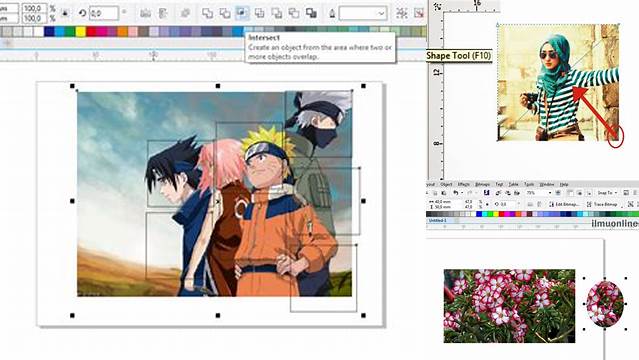The width and height of the screenshot is (639, 360).
Task: Pick the blue swatch in lower palette
Action: click(x=479, y=214)
